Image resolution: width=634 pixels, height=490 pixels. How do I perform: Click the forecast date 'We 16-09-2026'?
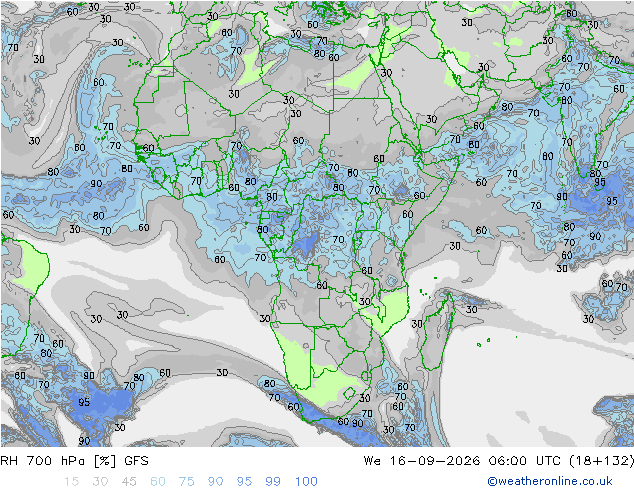(x=422, y=460)
